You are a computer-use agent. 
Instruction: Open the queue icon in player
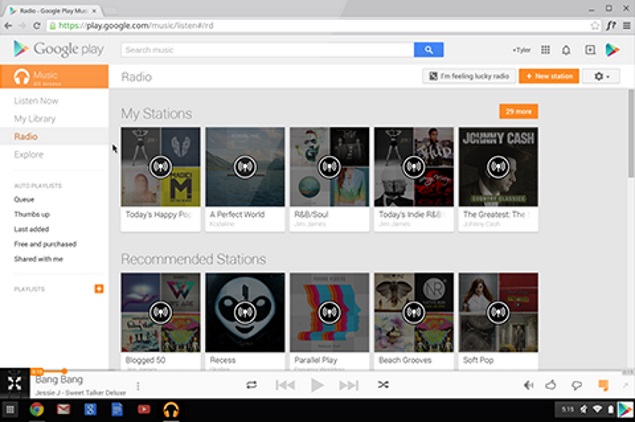603,385
